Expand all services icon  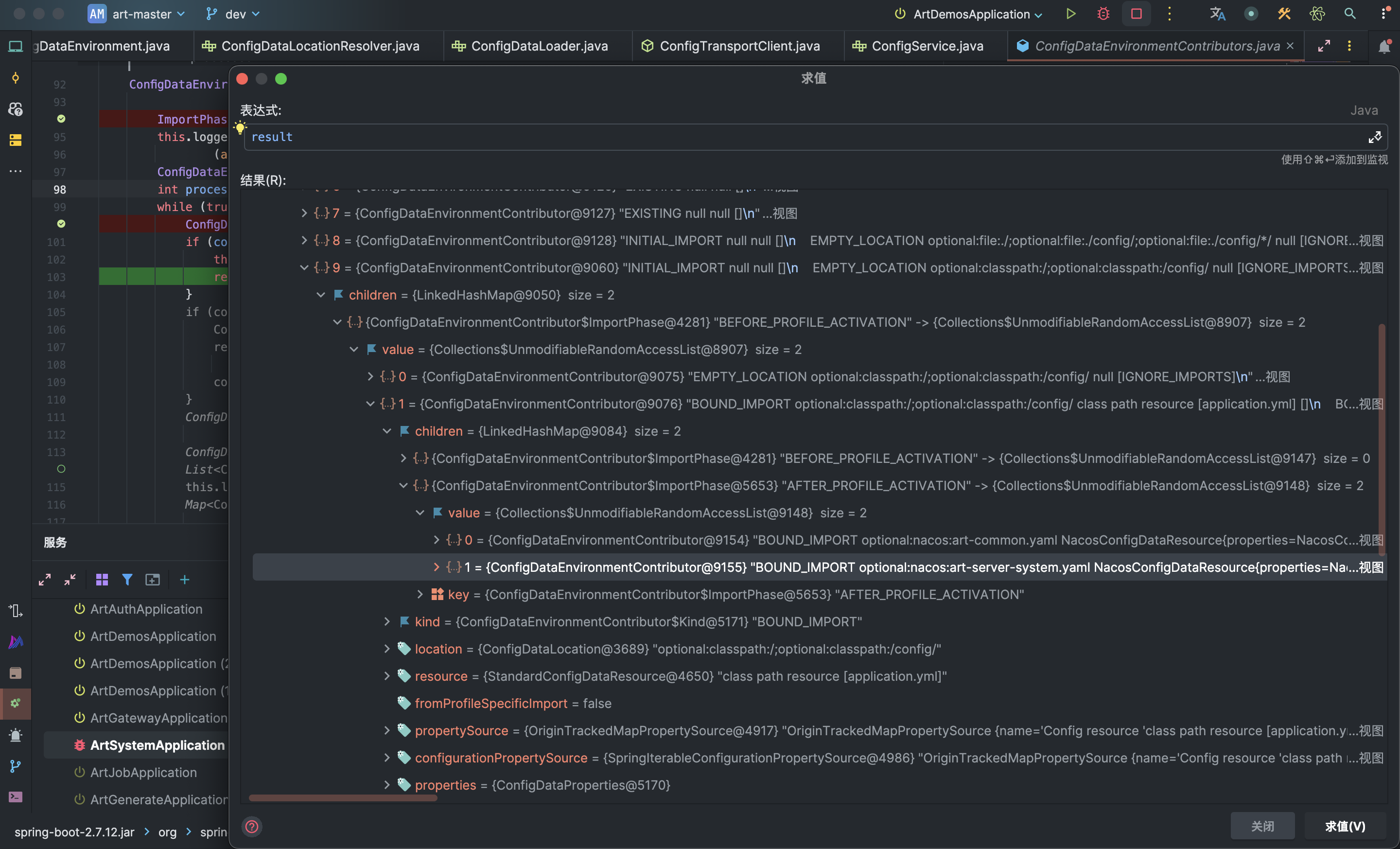pyautogui.click(x=45, y=580)
